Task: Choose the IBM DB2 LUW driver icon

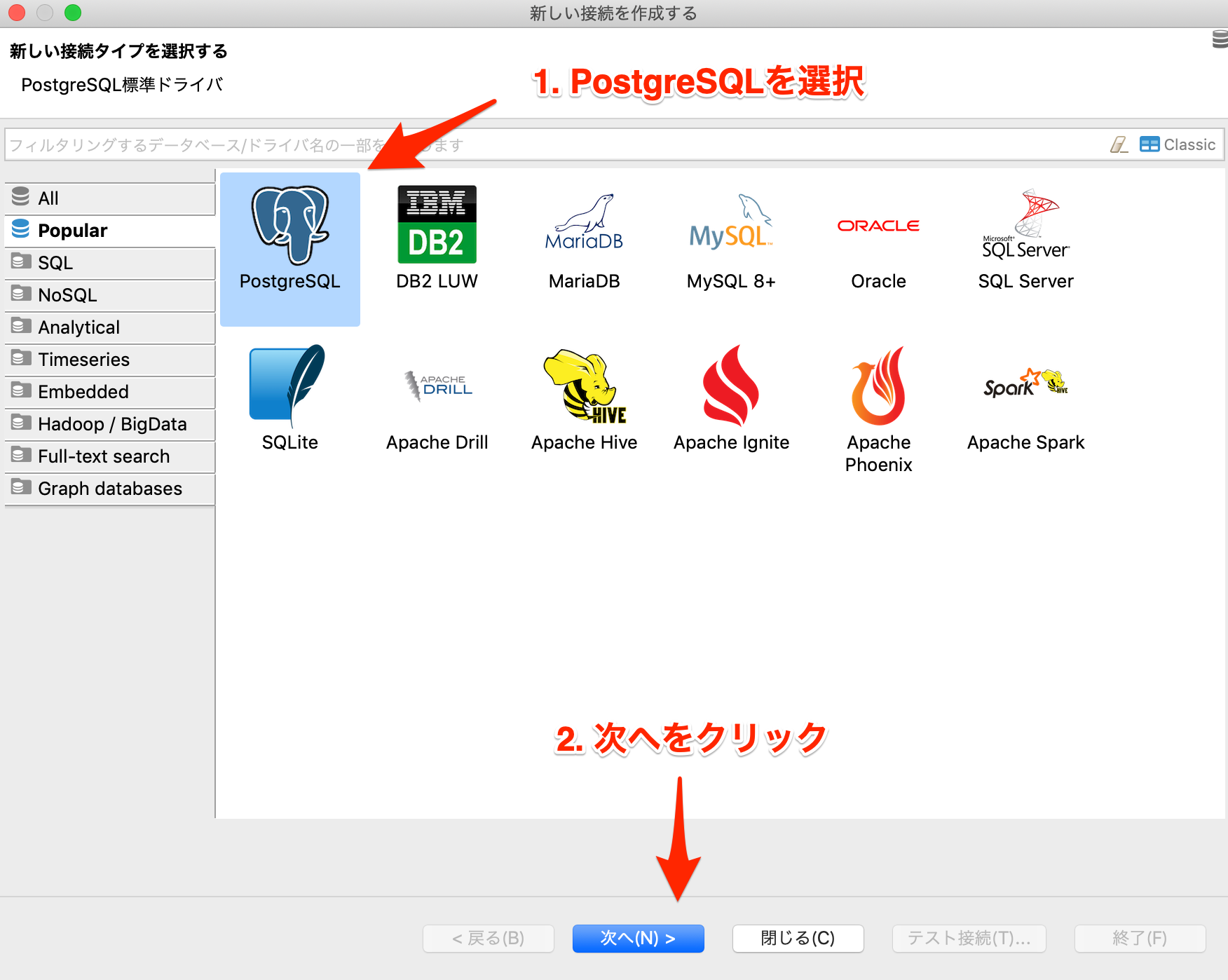Action: (x=437, y=224)
